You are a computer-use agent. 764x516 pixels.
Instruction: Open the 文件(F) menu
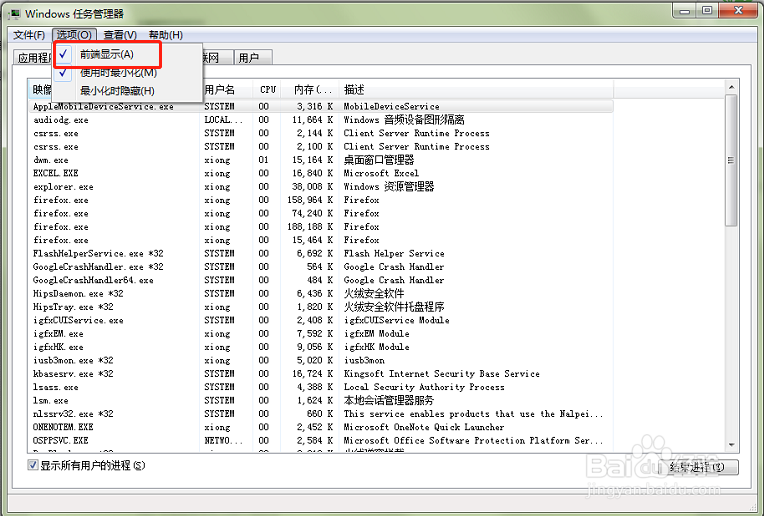tap(29, 35)
